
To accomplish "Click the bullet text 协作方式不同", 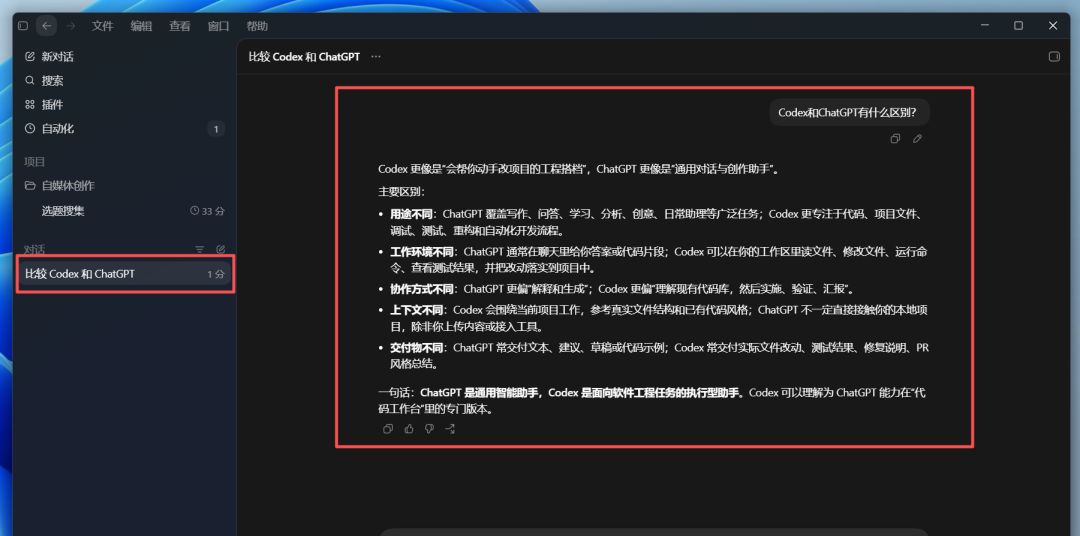I will [x=423, y=289].
